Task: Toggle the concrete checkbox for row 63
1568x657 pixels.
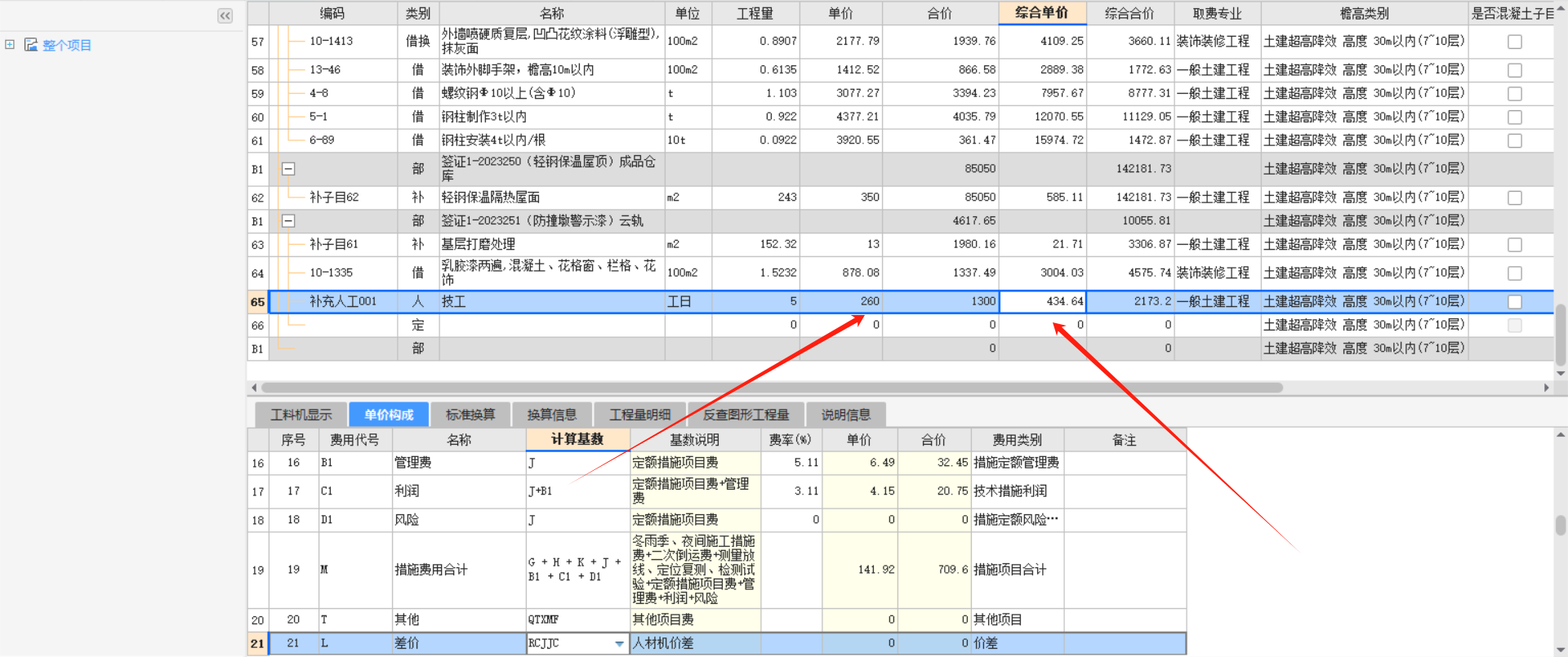Action: (1515, 245)
